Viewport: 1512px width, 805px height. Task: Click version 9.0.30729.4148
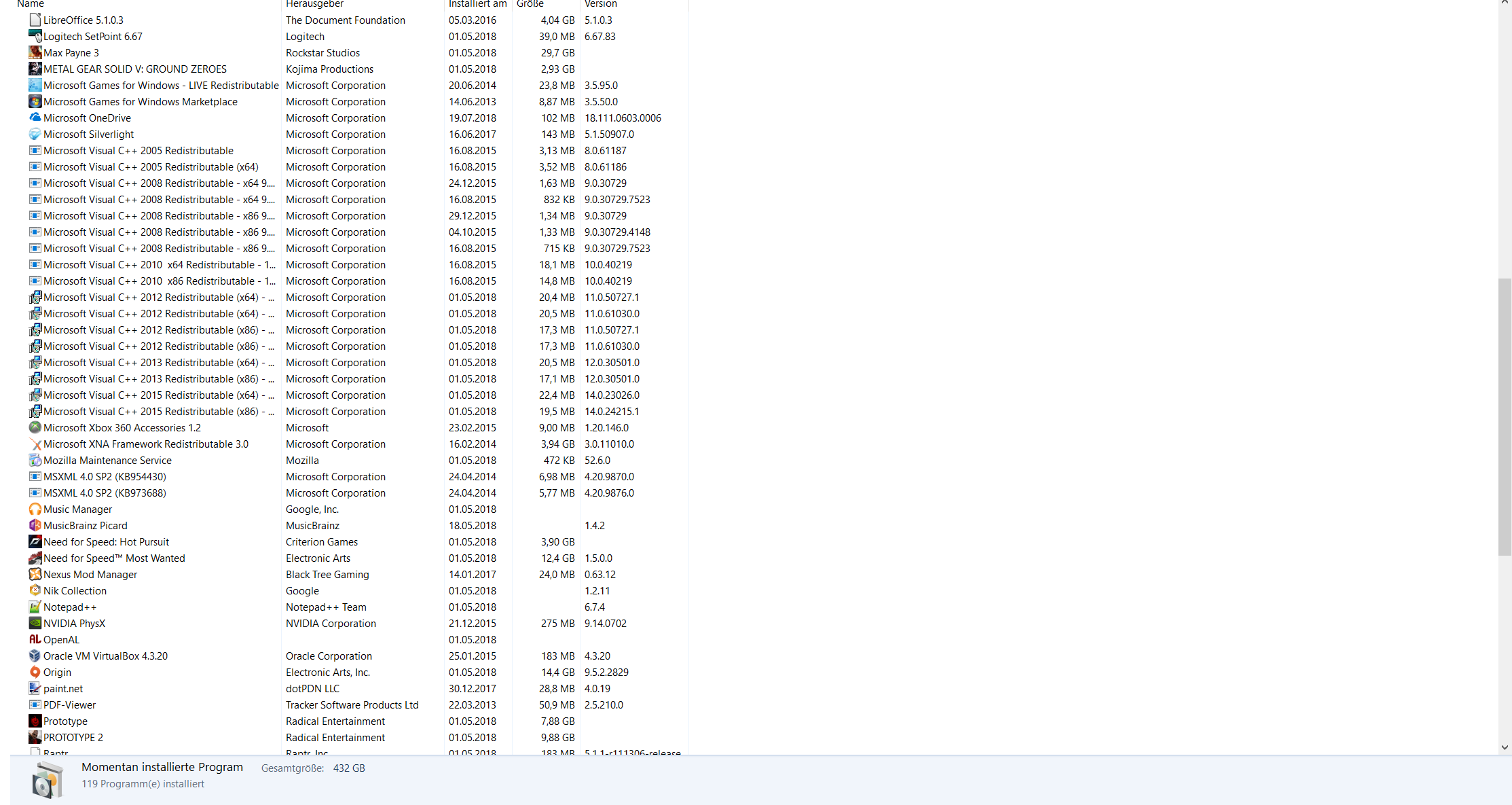coord(617,232)
